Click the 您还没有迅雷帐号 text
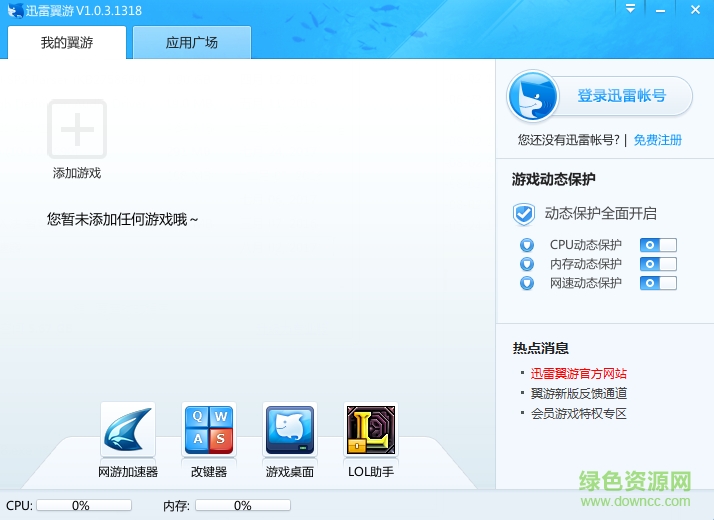 (569, 140)
